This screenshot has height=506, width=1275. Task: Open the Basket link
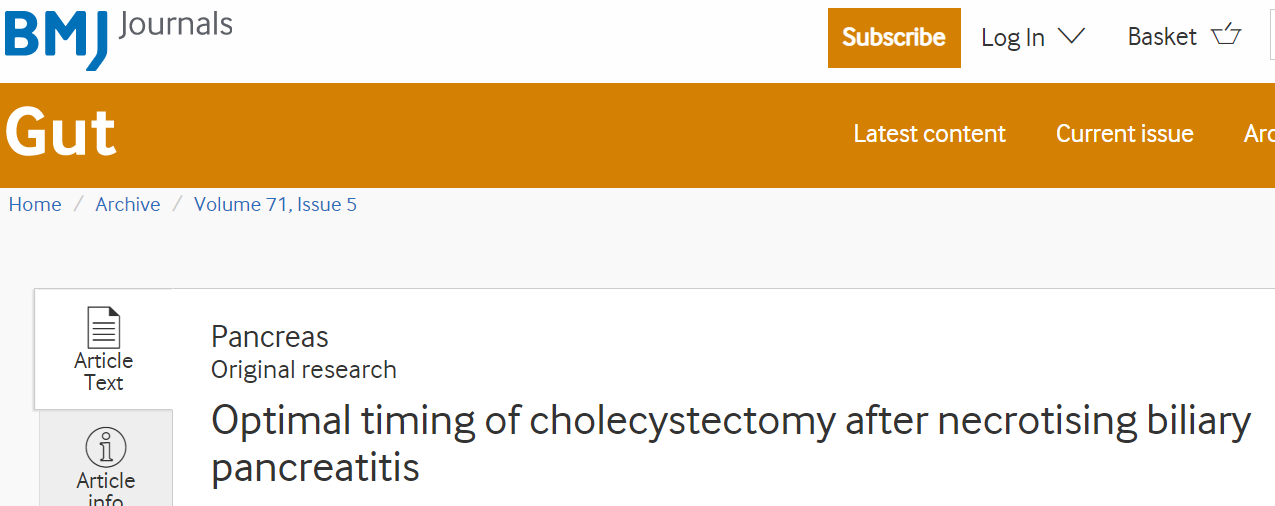(1184, 36)
